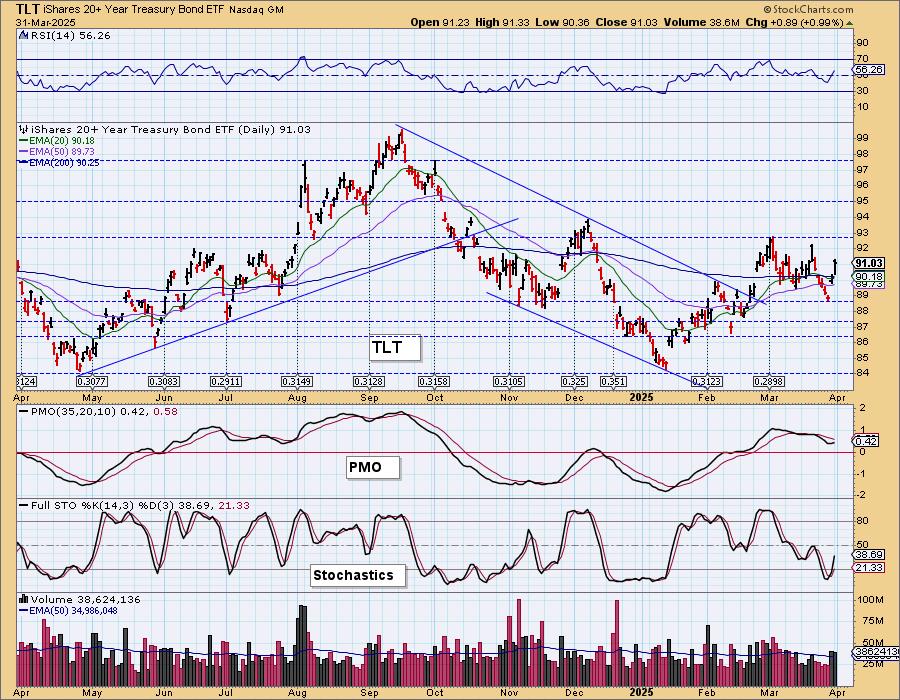Screen dimensions: 900x700
Task: Click the RSI(14) 56.26 indicator label
Action: [x=70, y=35]
